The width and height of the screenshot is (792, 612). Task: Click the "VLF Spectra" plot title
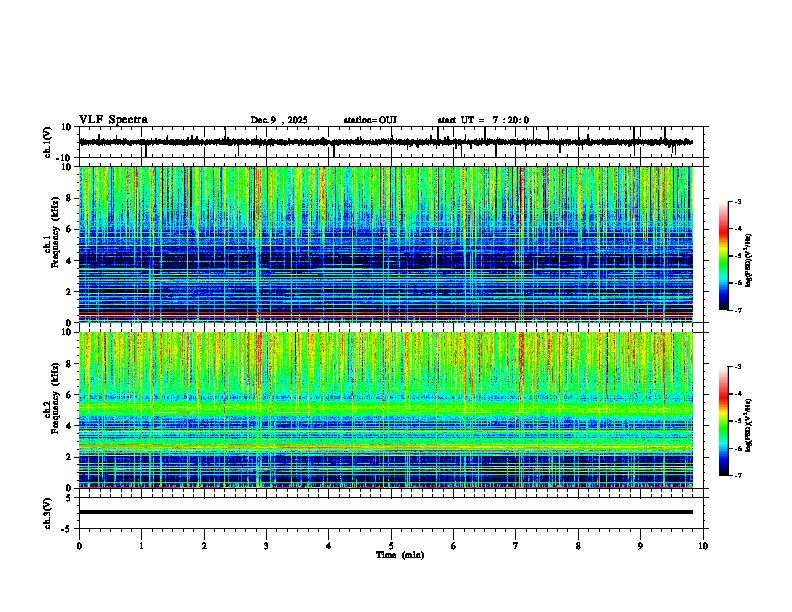tap(113, 120)
